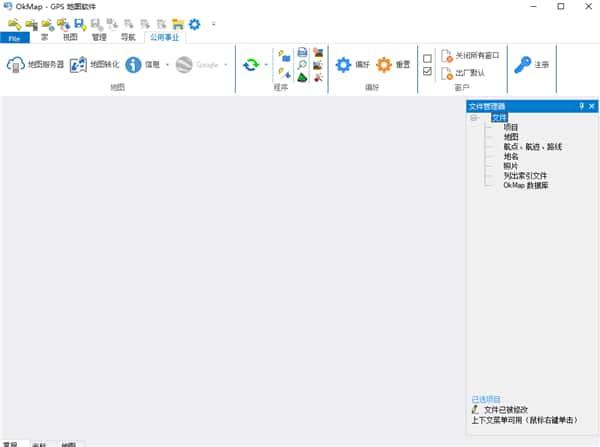Select 项目 in the file manager tree
The image size is (600, 447).
[511, 127]
